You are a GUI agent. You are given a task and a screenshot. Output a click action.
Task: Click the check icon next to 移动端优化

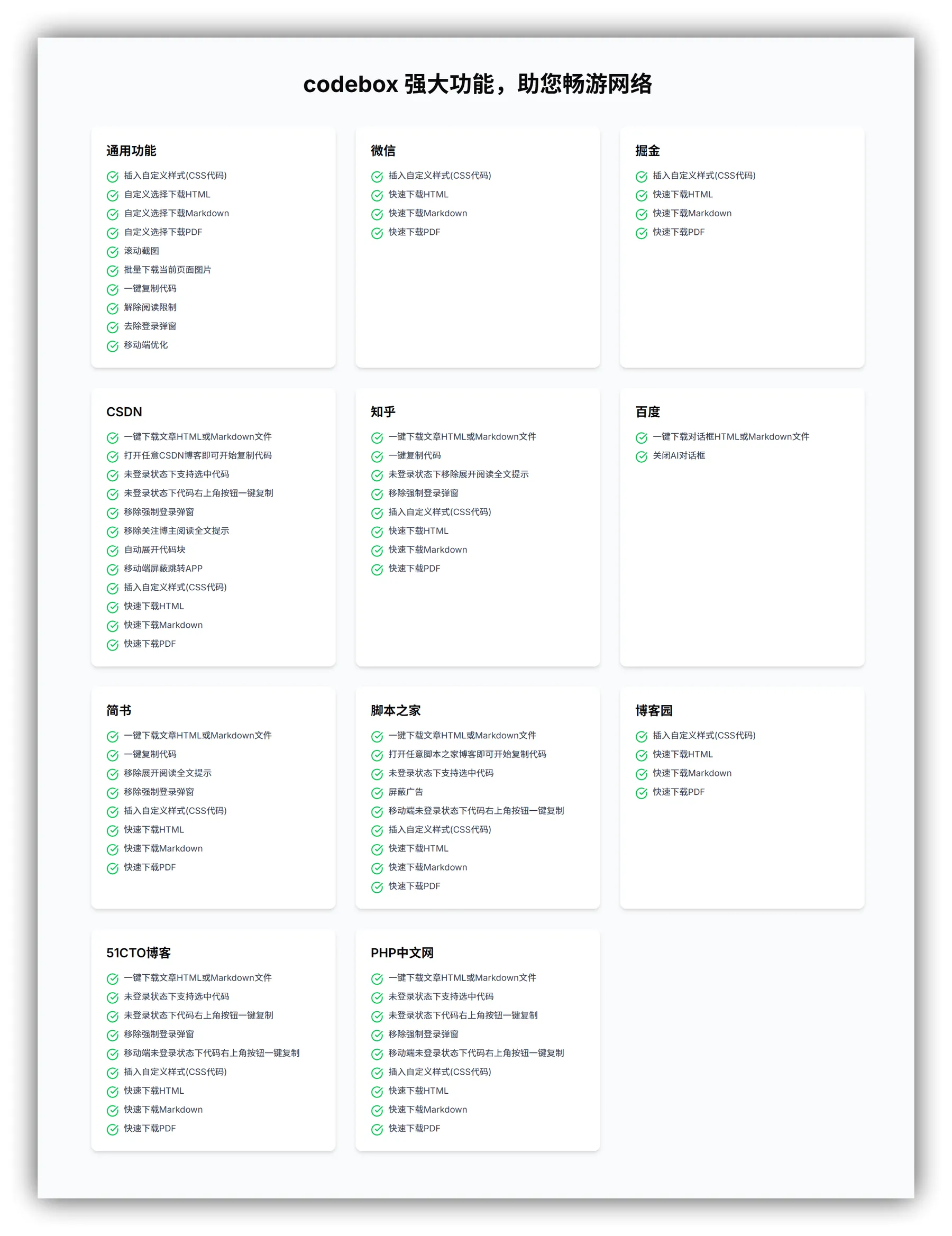pyautogui.click(x=113, y=346)
